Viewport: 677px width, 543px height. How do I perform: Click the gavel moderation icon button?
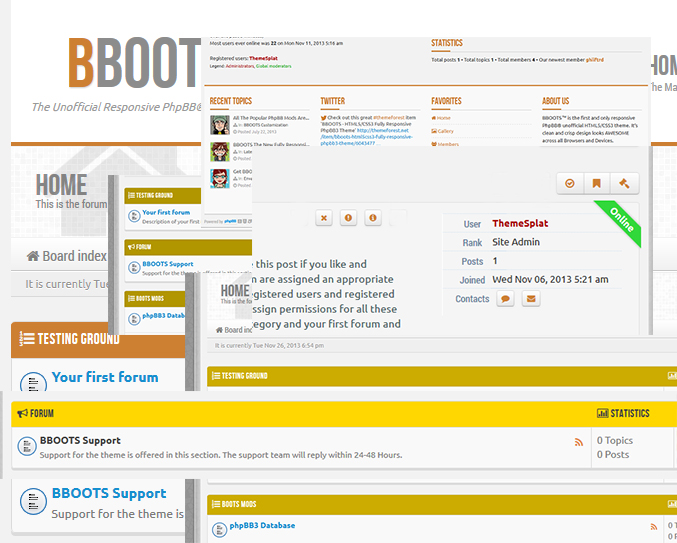pos(623,183)
